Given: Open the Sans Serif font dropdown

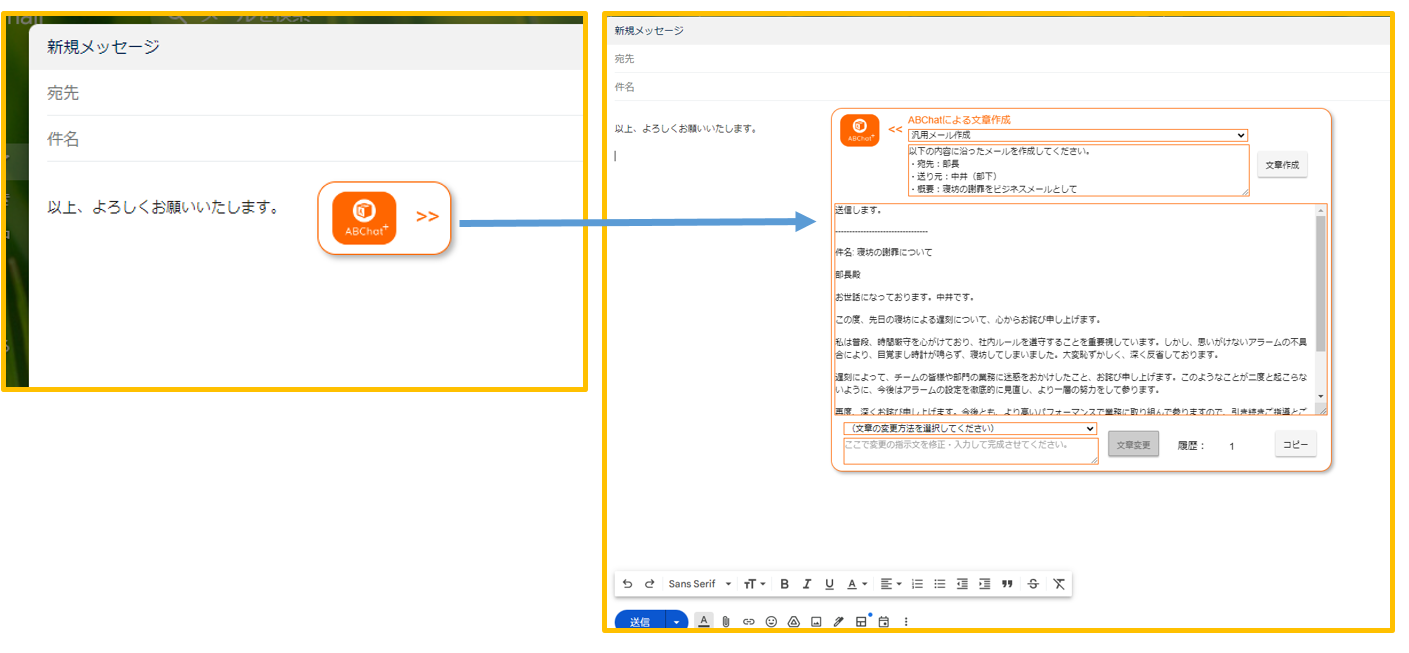Looking at the screenshot, I should (699, 584).
